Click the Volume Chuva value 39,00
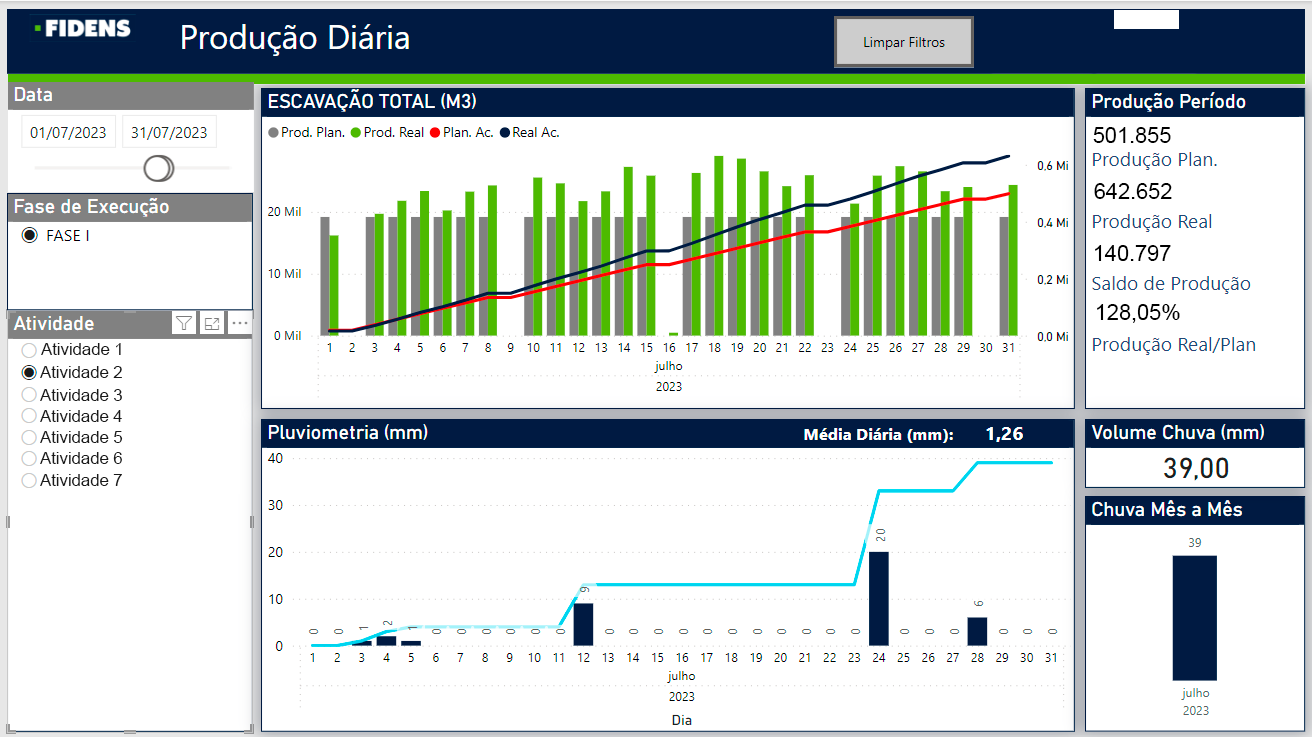The width and height of the screenshot is (1312, 737). point(1196,468)
